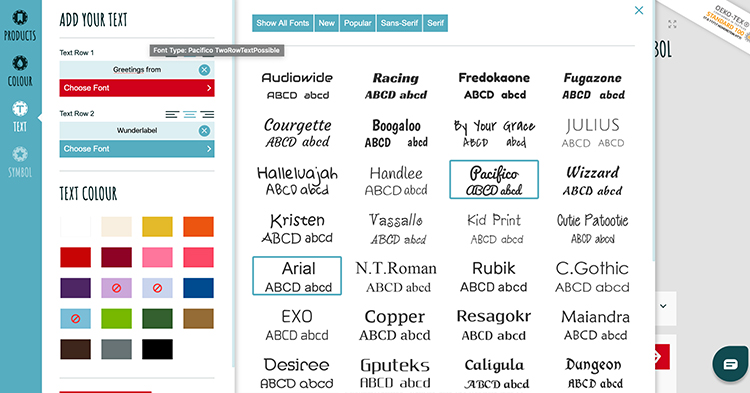Screen dimensions: 750x393
Task: Clear the 'Greetings from' text field
Action: (x=204, y=70)
